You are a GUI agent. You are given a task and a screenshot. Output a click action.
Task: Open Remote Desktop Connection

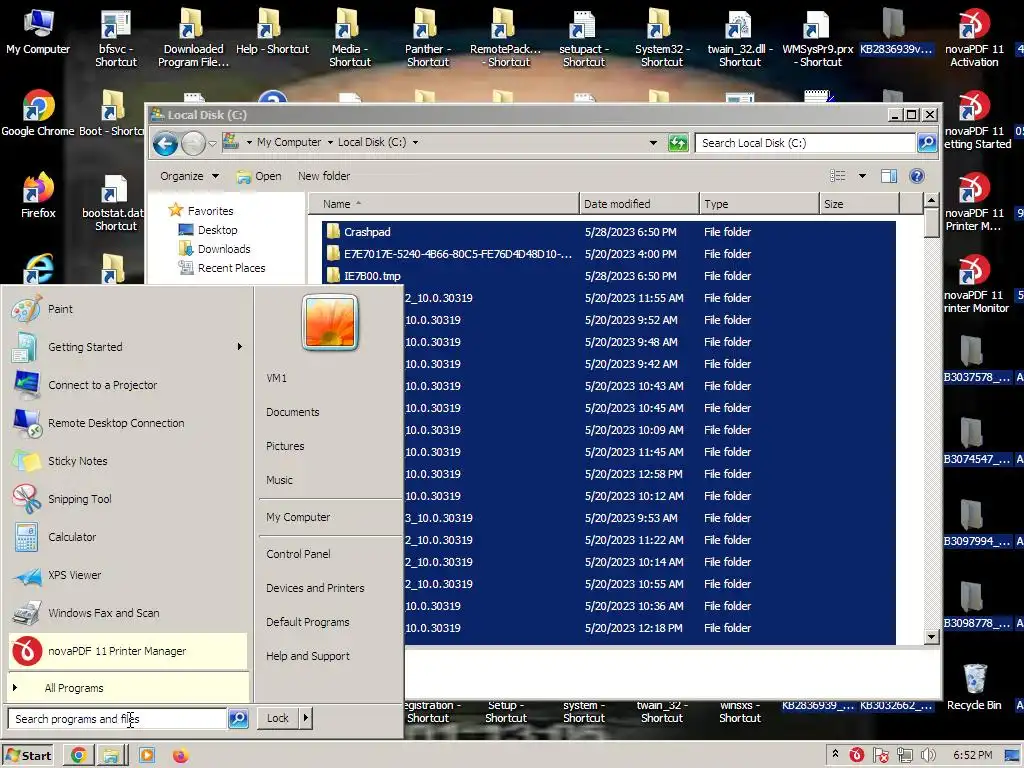click(129, 423)
